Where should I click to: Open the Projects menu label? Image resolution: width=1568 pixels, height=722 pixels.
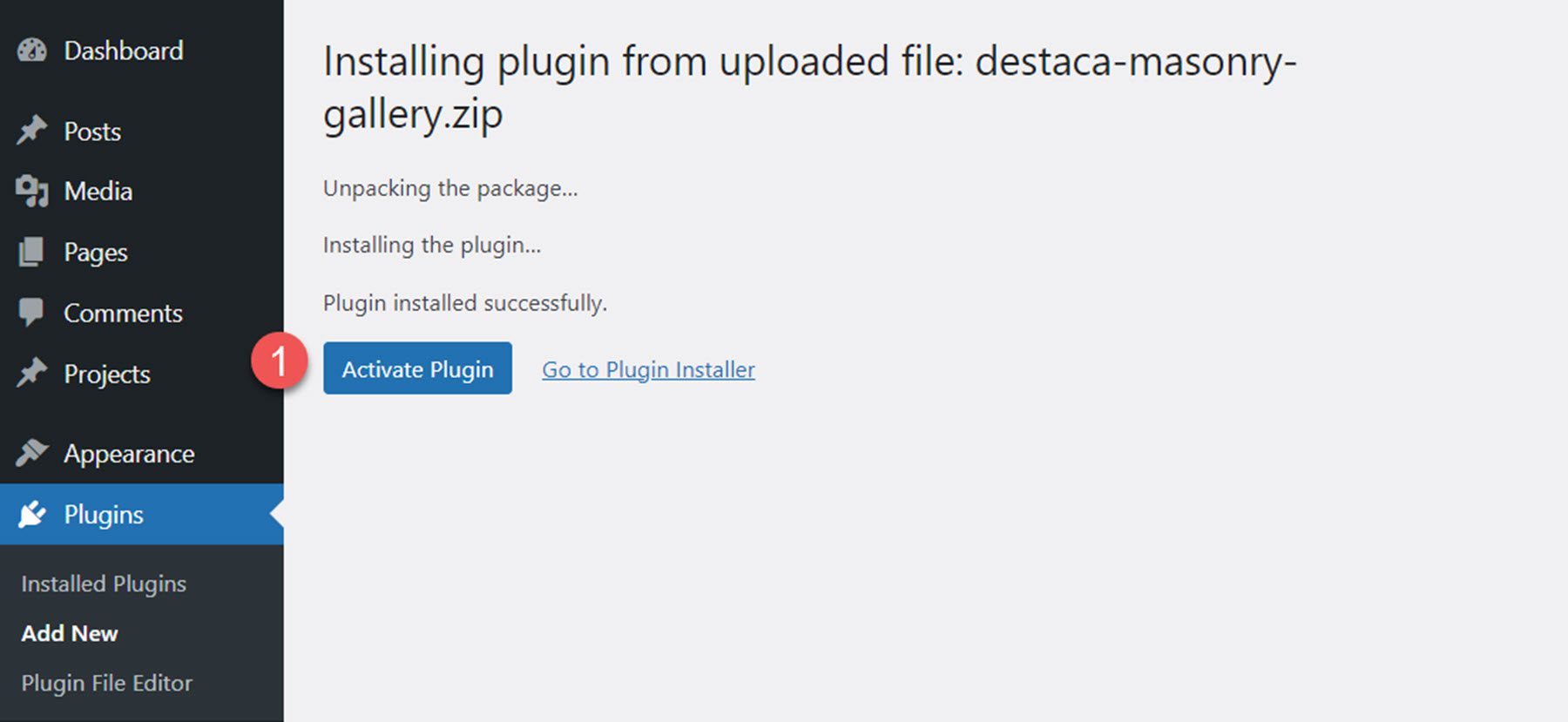click(107, 374)
